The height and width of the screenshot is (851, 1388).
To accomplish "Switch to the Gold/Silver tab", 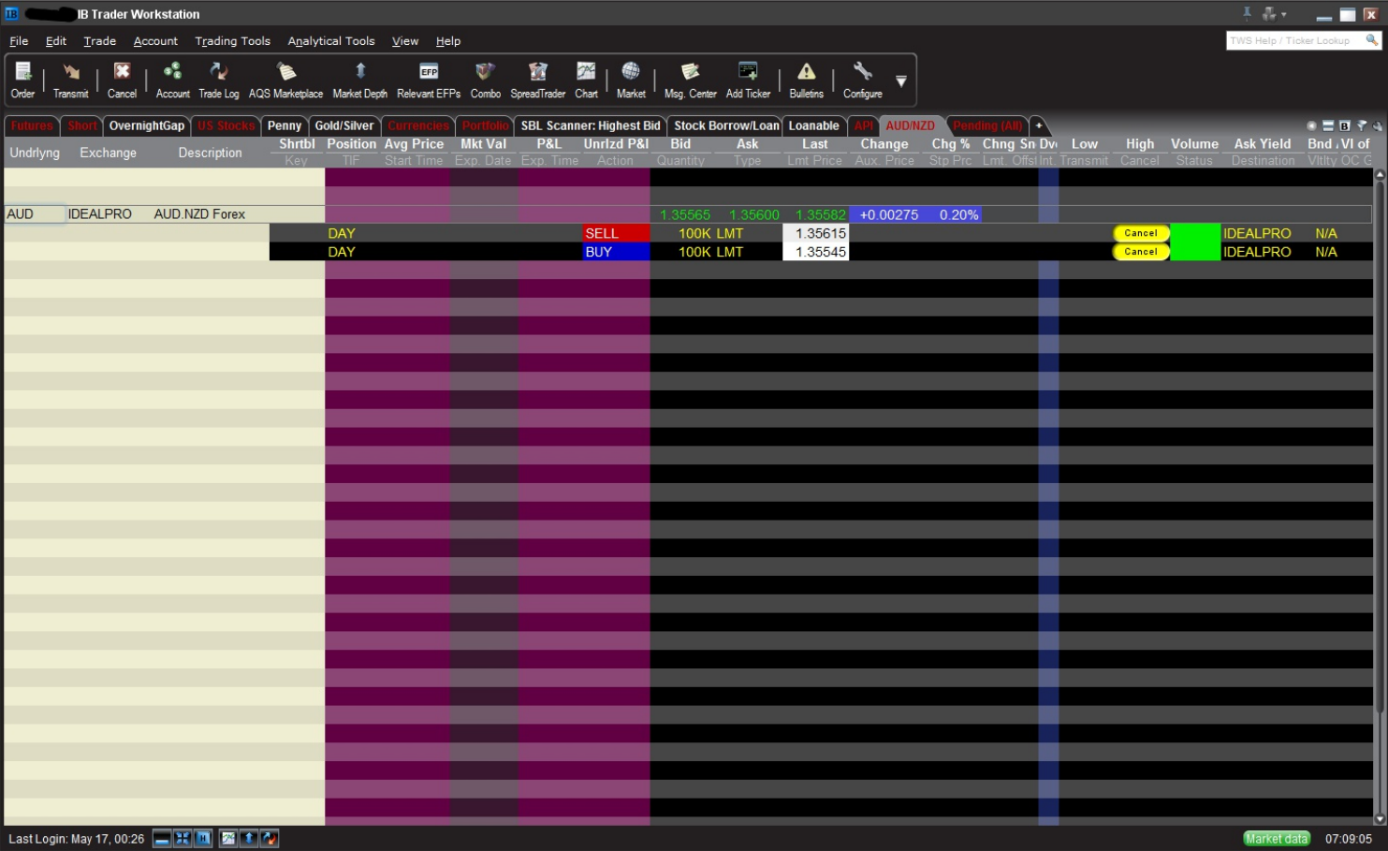I will point(344,126).
